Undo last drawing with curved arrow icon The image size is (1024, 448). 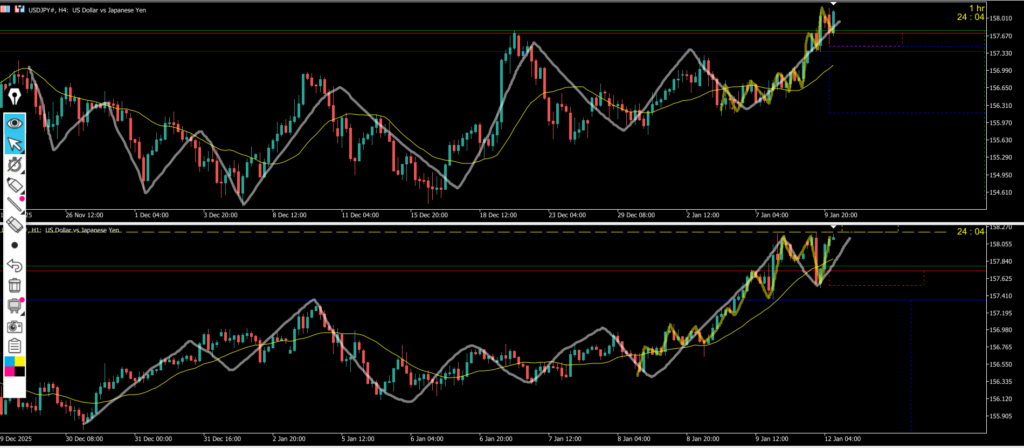14,265
